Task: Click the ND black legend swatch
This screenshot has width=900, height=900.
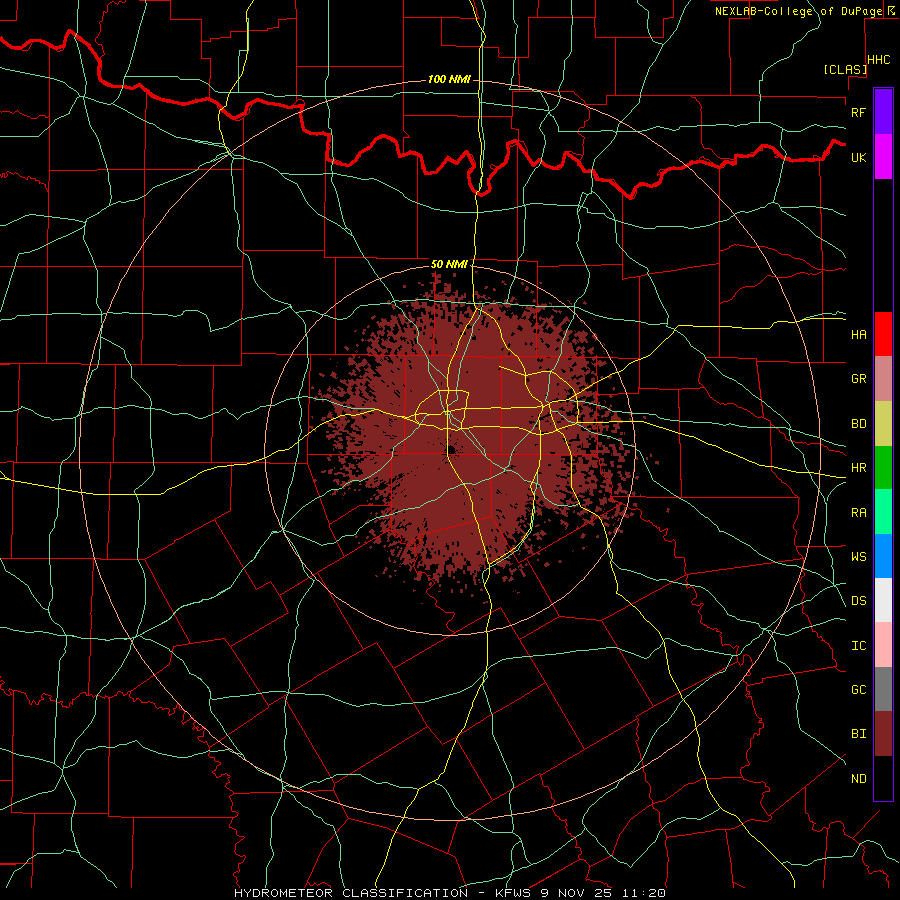Action: point(883,778)
